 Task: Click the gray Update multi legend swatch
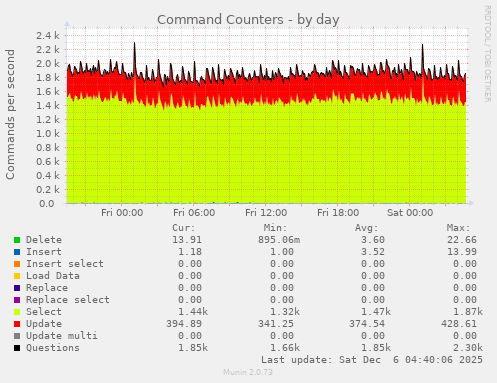tap(17, 336)
